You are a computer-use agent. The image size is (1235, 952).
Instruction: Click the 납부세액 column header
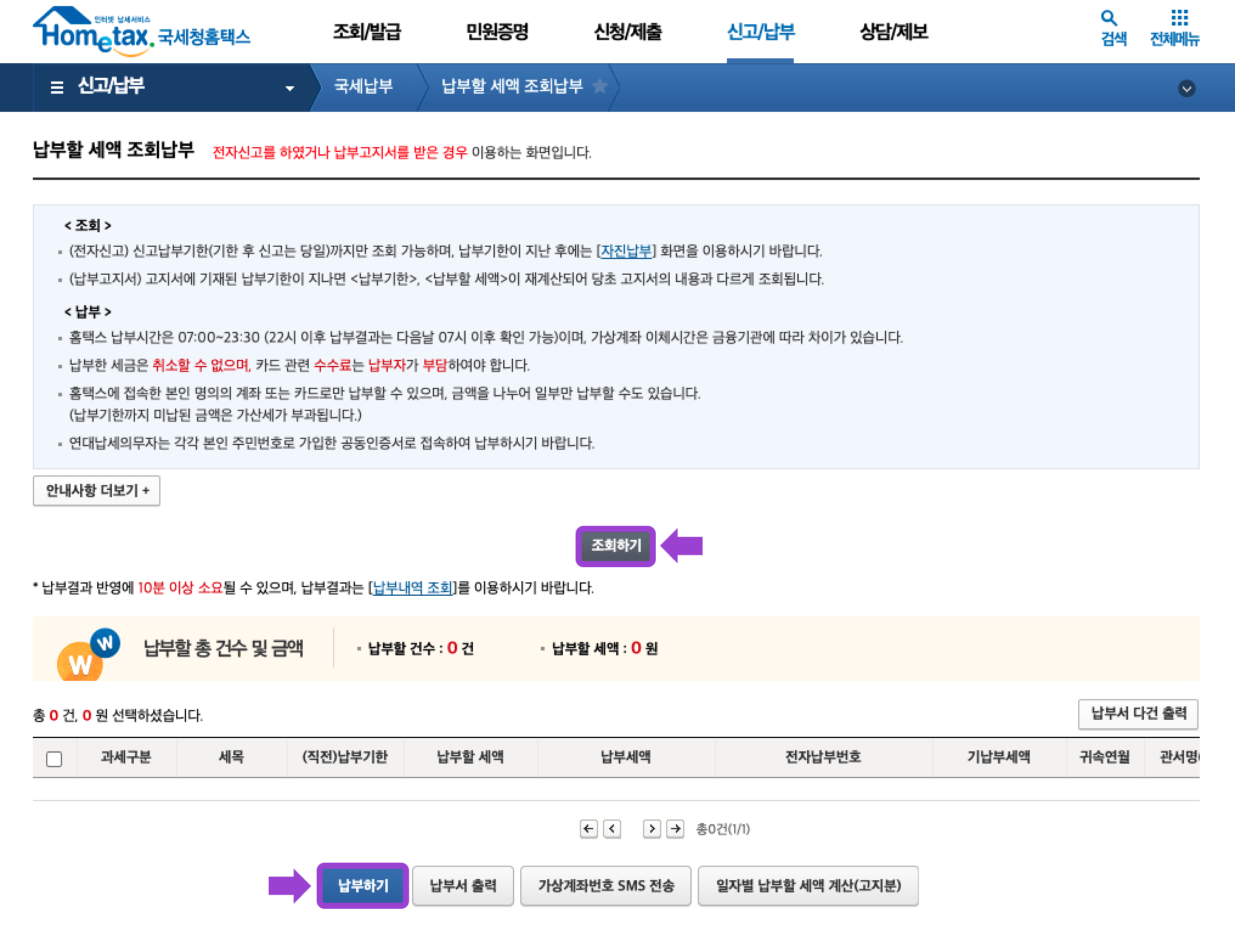[626, 757]
